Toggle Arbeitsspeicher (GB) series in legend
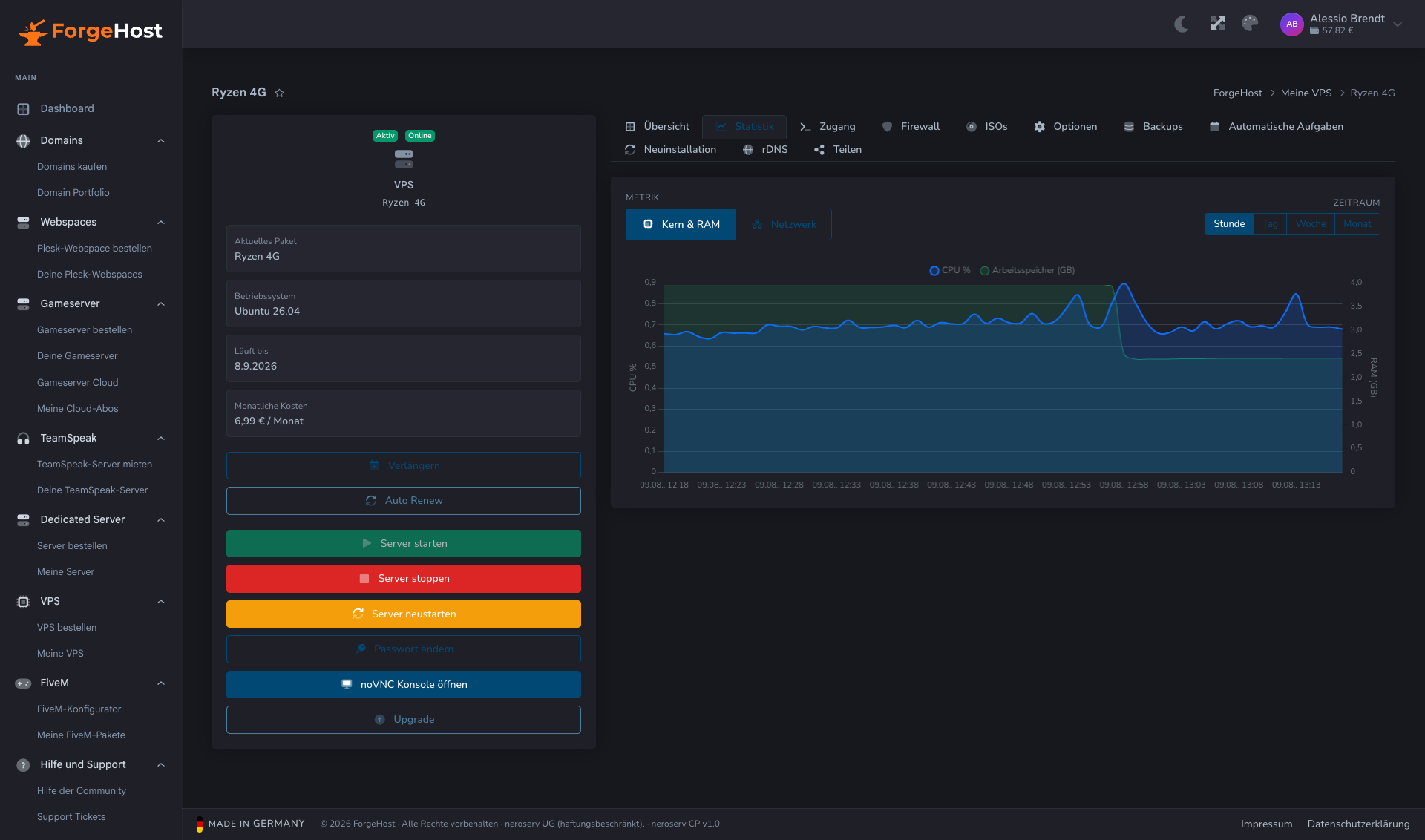This screenshot has height=840, width=1425. click(1027, 270)
